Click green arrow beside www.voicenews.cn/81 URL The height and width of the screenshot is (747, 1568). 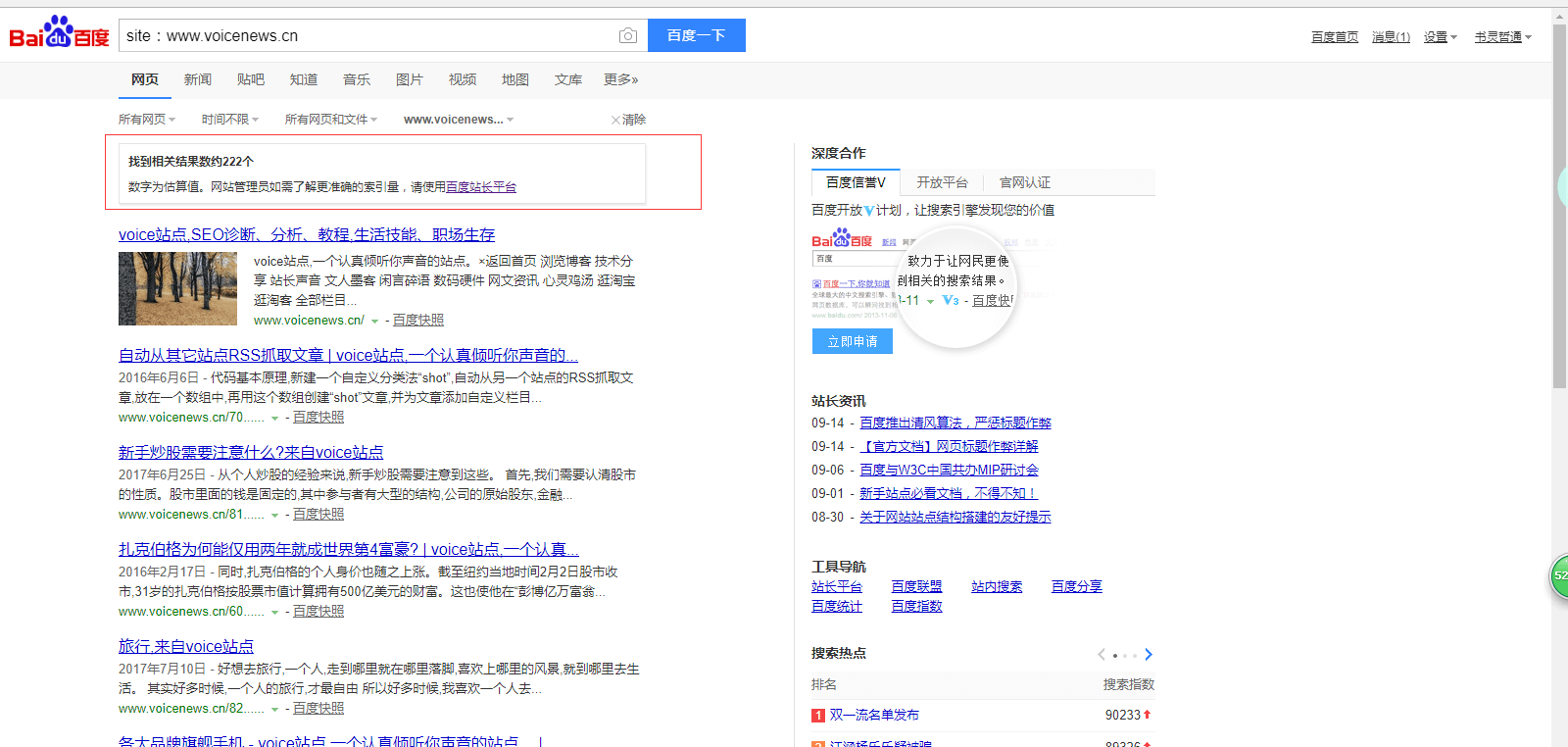pyautogui.click(x=274, y=516)
